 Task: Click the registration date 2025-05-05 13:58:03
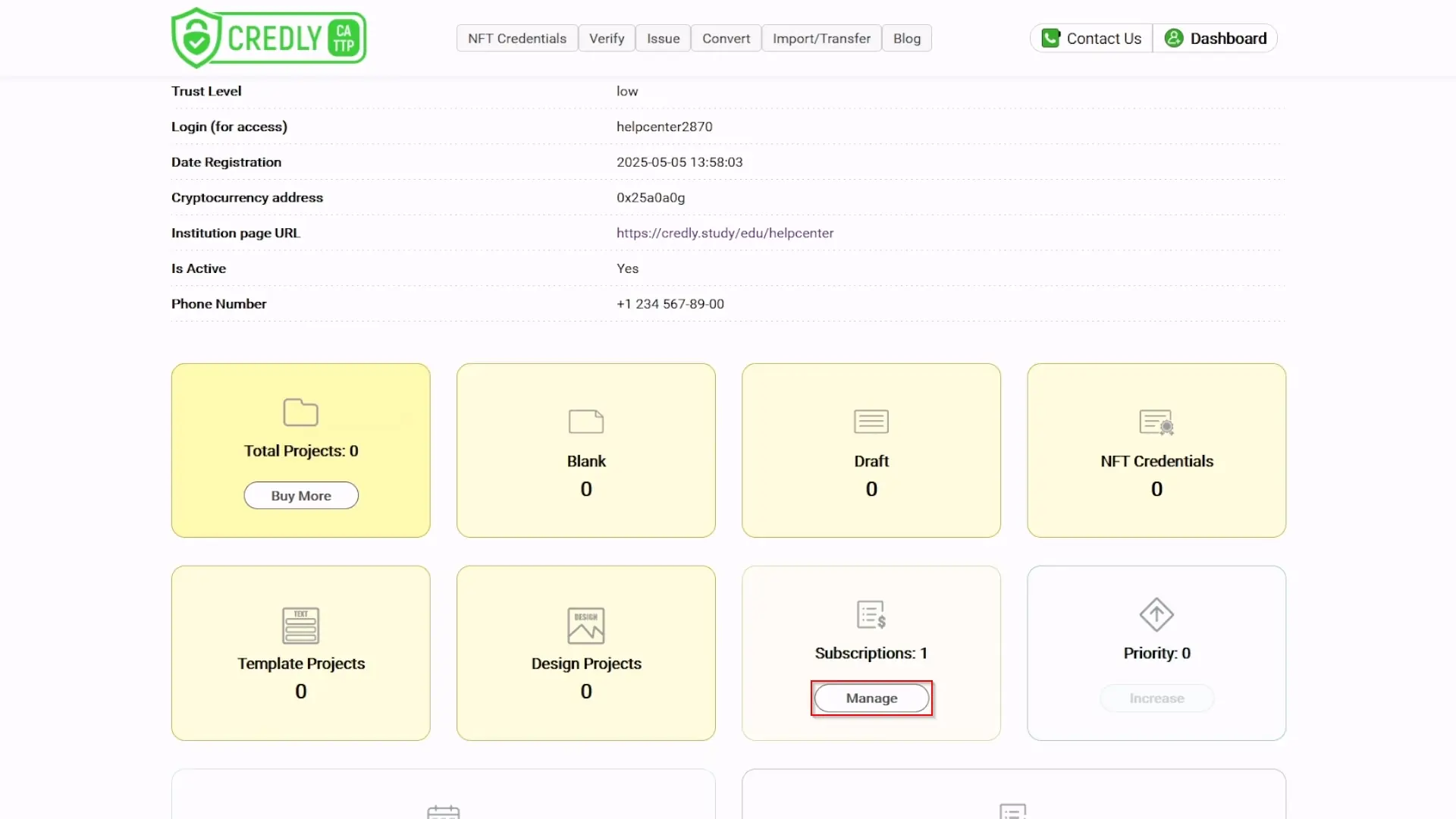(x=679, y=162)
